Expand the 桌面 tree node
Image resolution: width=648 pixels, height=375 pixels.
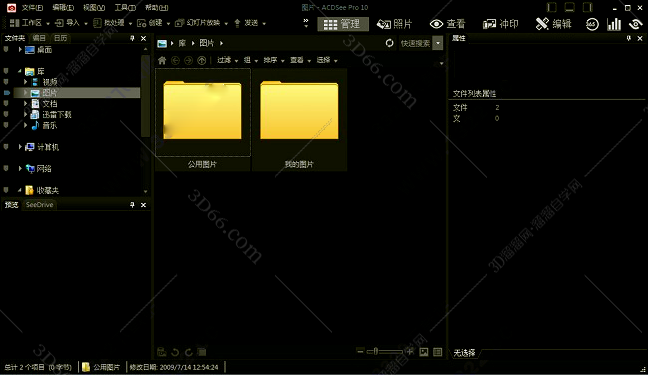pos(20,50)
